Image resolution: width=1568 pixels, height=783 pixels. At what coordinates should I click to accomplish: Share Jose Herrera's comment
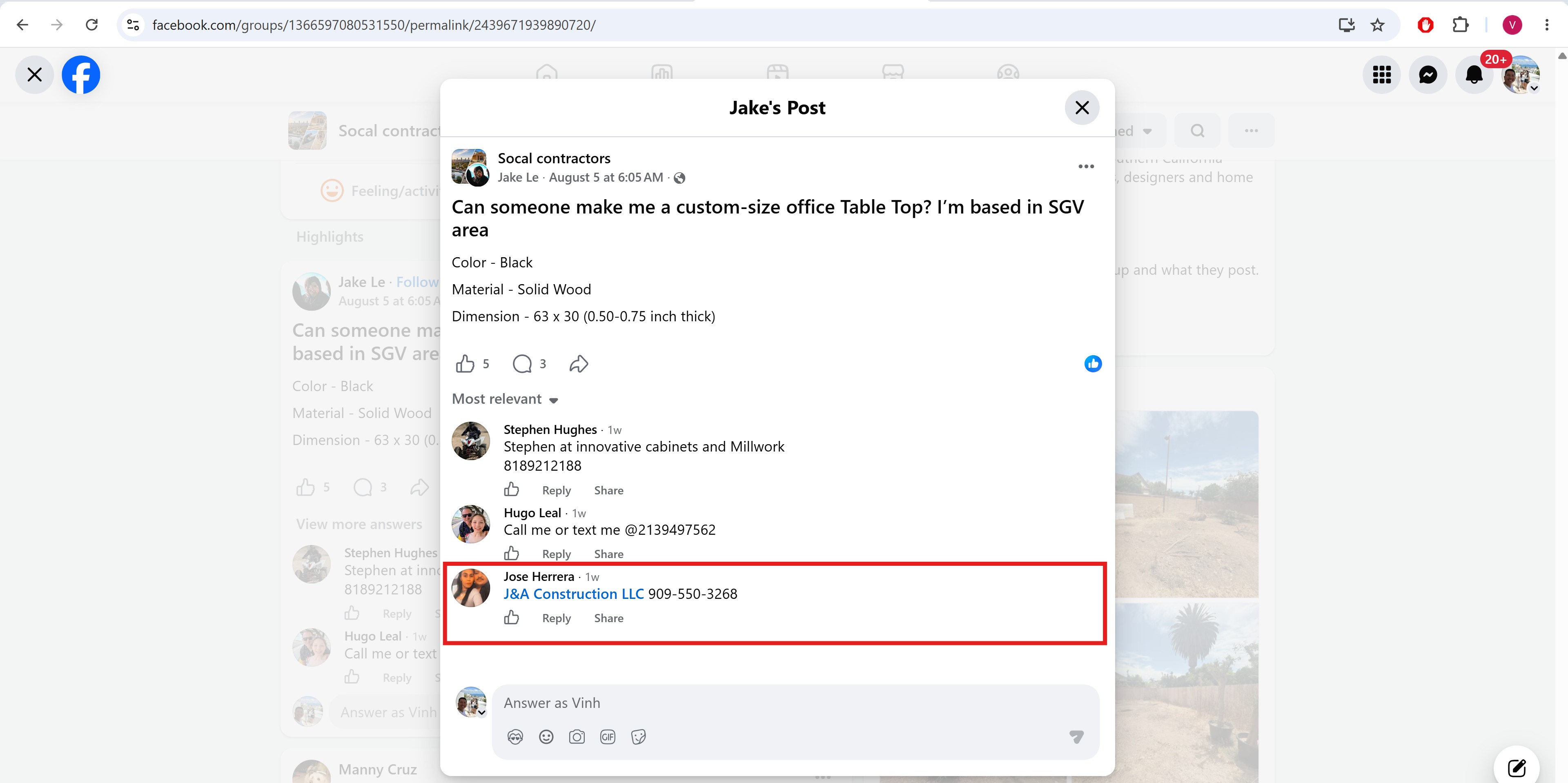coord(609,618)
